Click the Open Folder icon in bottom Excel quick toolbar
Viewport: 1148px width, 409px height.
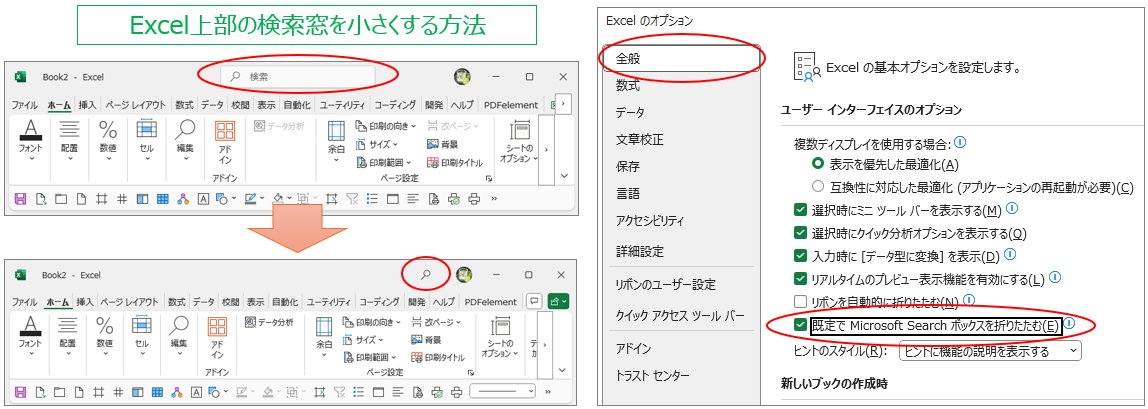59,392
